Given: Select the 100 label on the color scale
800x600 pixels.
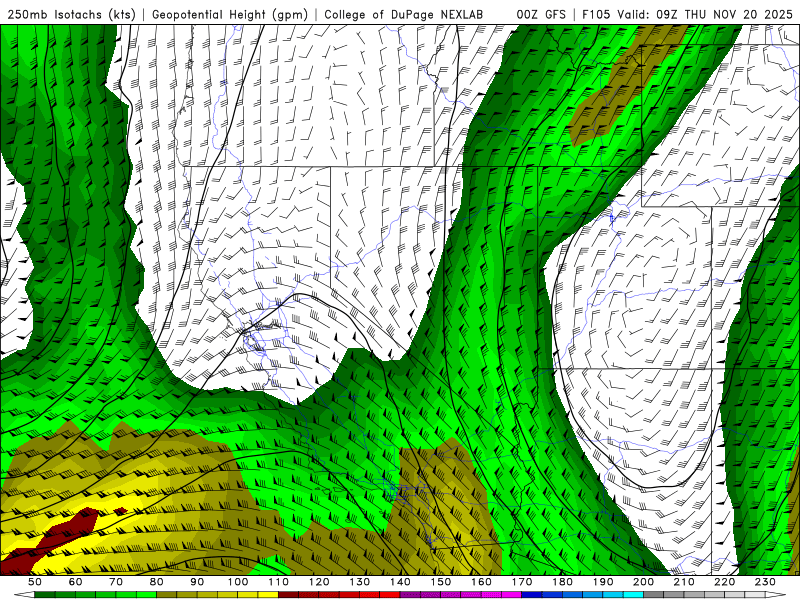Looking at the screenshot, I should point(238,582).
